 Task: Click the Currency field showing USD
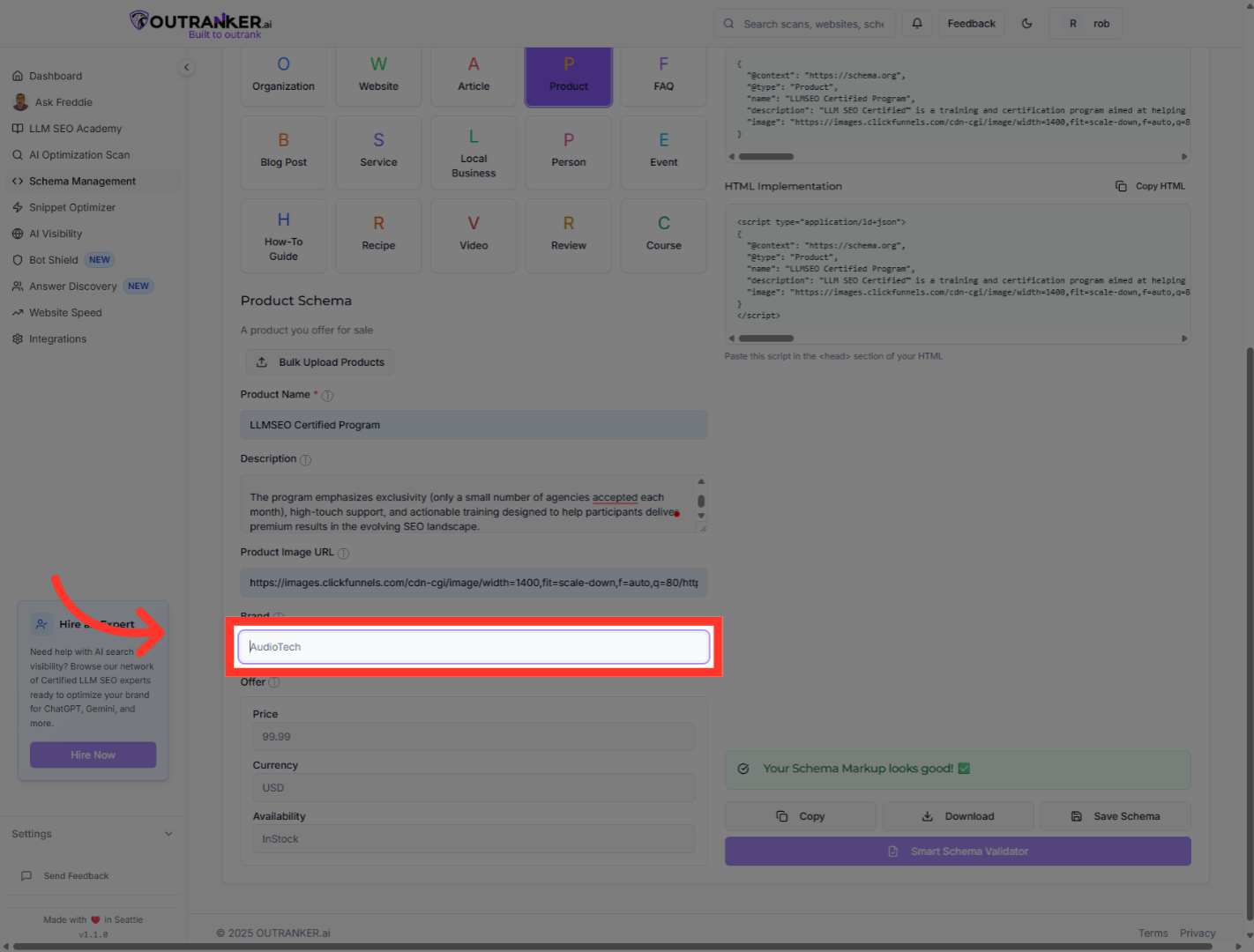tap(474, 788)
